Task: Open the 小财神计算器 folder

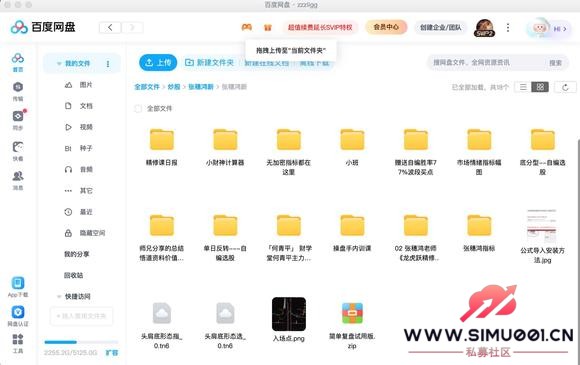Action: pos(225,147)
